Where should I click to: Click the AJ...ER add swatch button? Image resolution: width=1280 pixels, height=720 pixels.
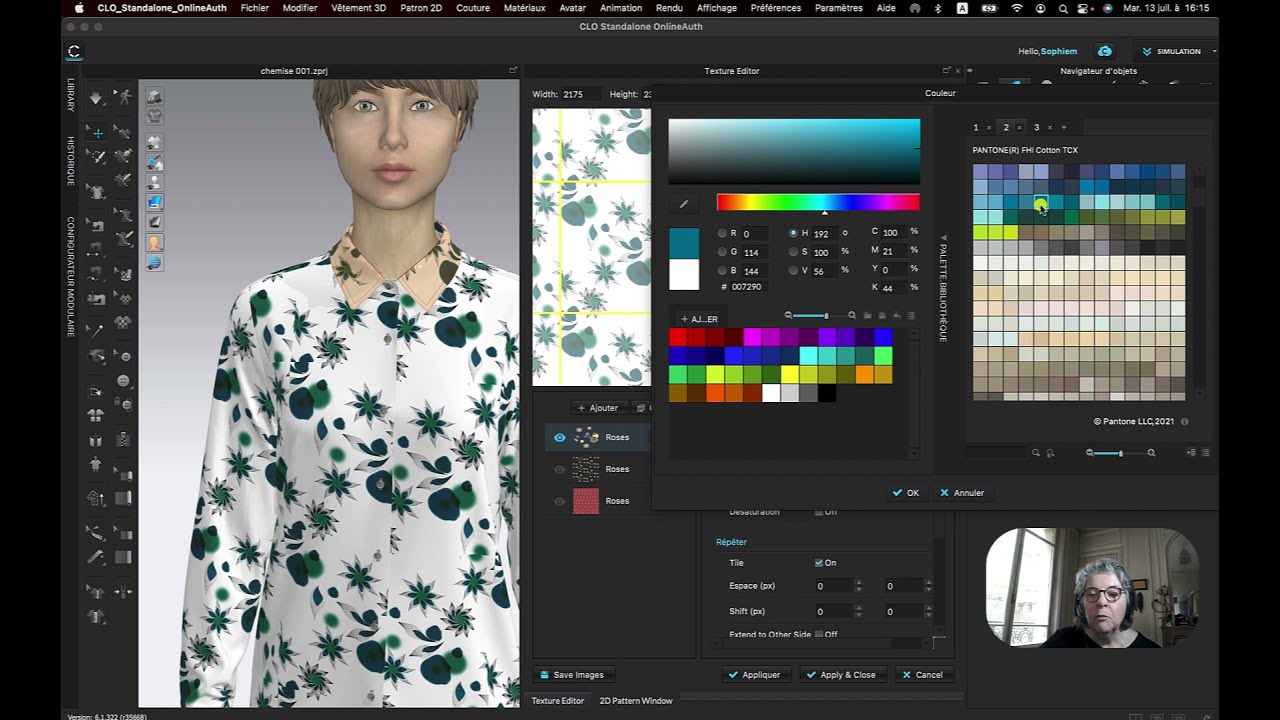point(699,319)
